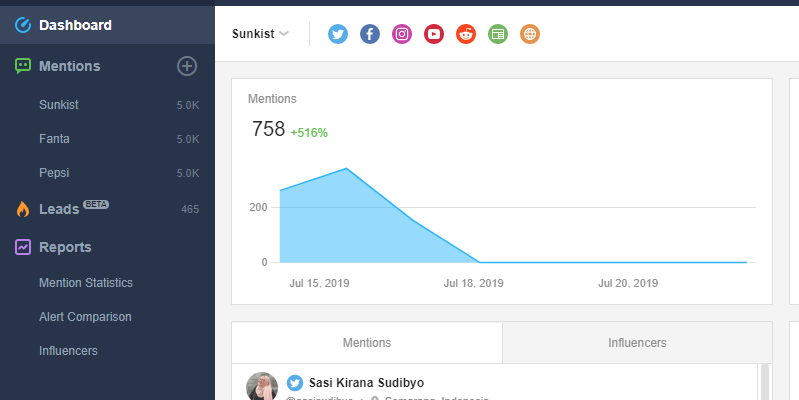Open the Dashboard page

click(x=107, y=25)
